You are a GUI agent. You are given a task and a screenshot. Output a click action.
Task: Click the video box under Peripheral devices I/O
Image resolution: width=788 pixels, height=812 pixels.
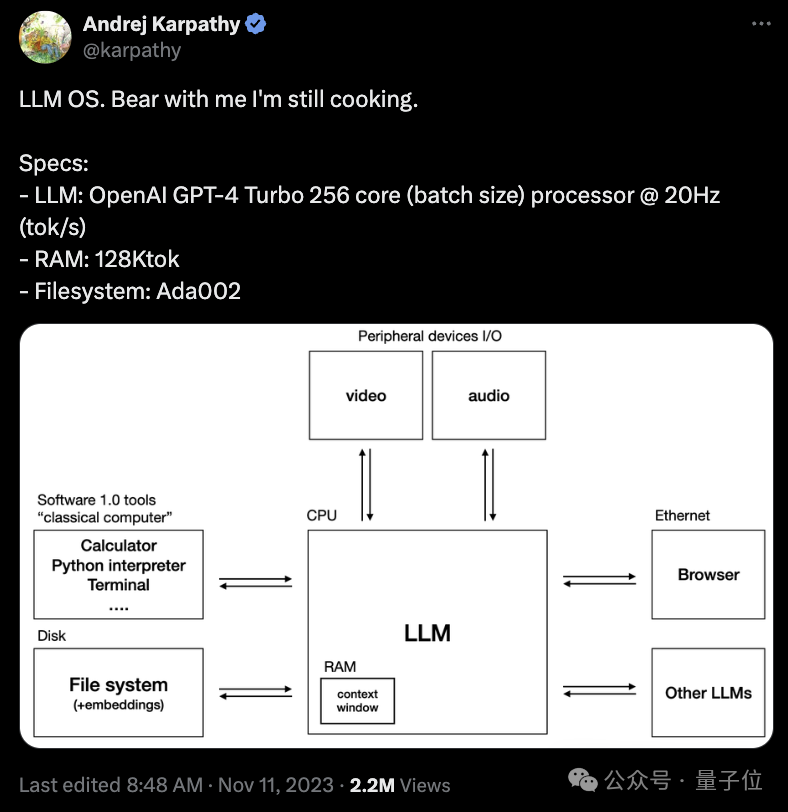[365, 395]
